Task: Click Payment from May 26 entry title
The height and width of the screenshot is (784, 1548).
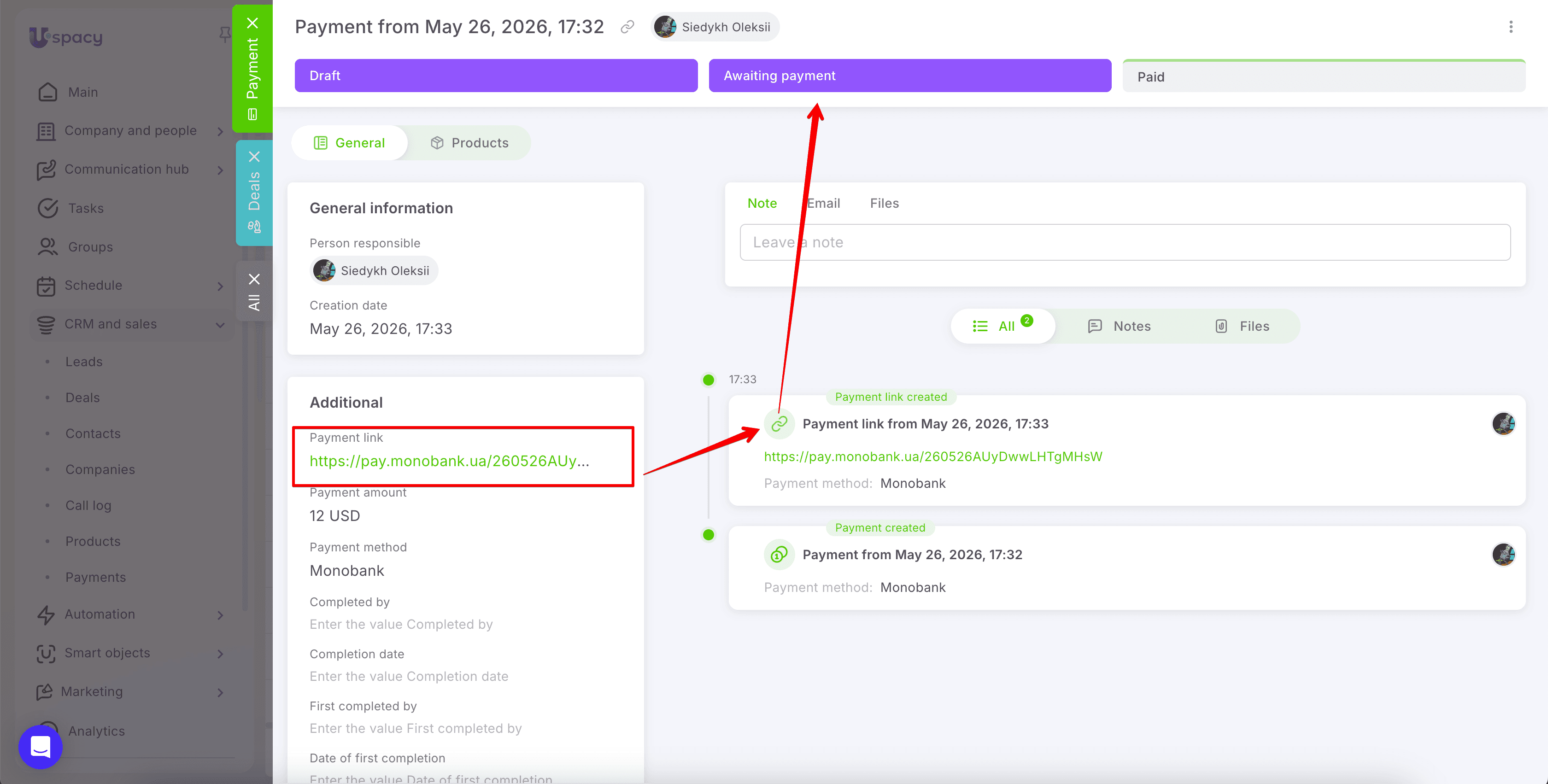Action: [912, 555]
